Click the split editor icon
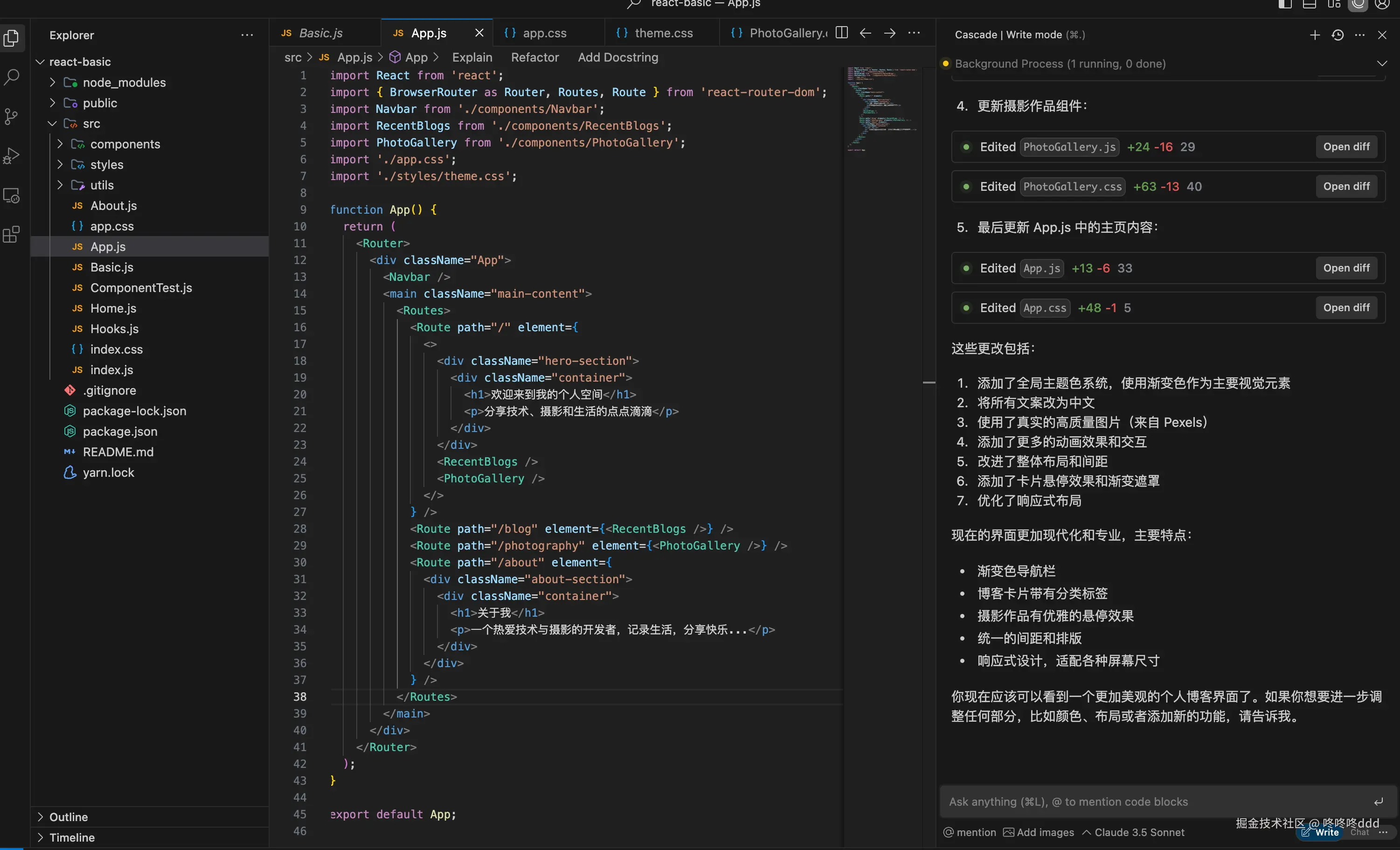This screenshot has height=850, width=1400. click(841, 33)
